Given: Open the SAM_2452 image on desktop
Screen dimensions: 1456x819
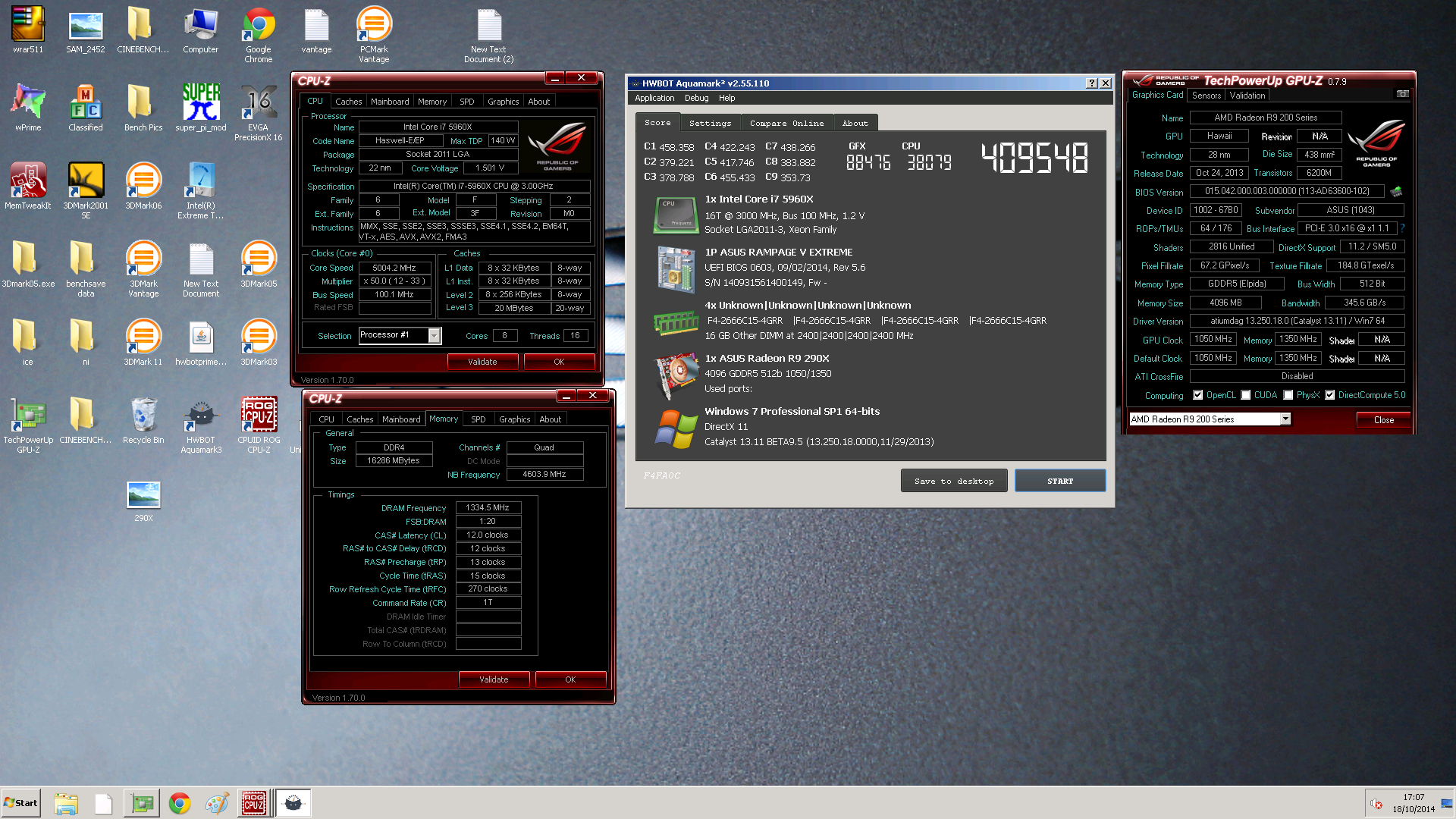Looking at the screenshot, I should point(86,30).
